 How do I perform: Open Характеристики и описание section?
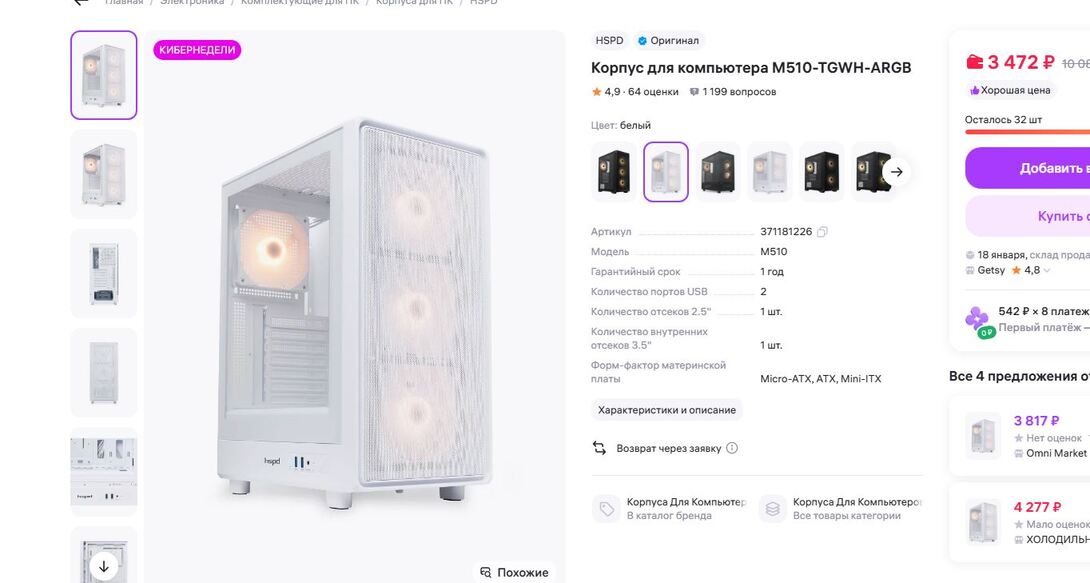coord(667,410)
